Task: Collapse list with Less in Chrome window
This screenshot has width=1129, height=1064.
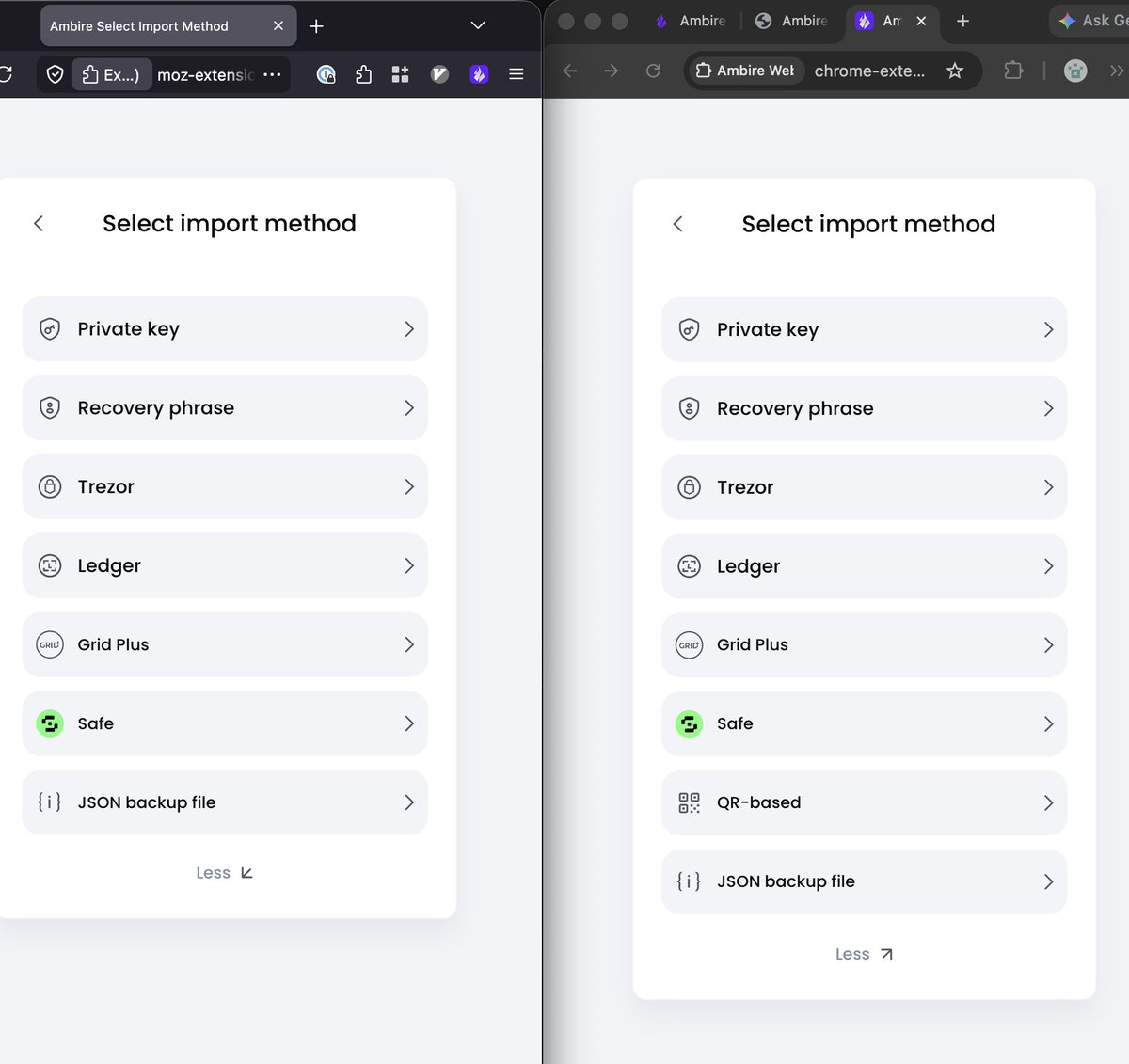Action: tap(864, 954)
